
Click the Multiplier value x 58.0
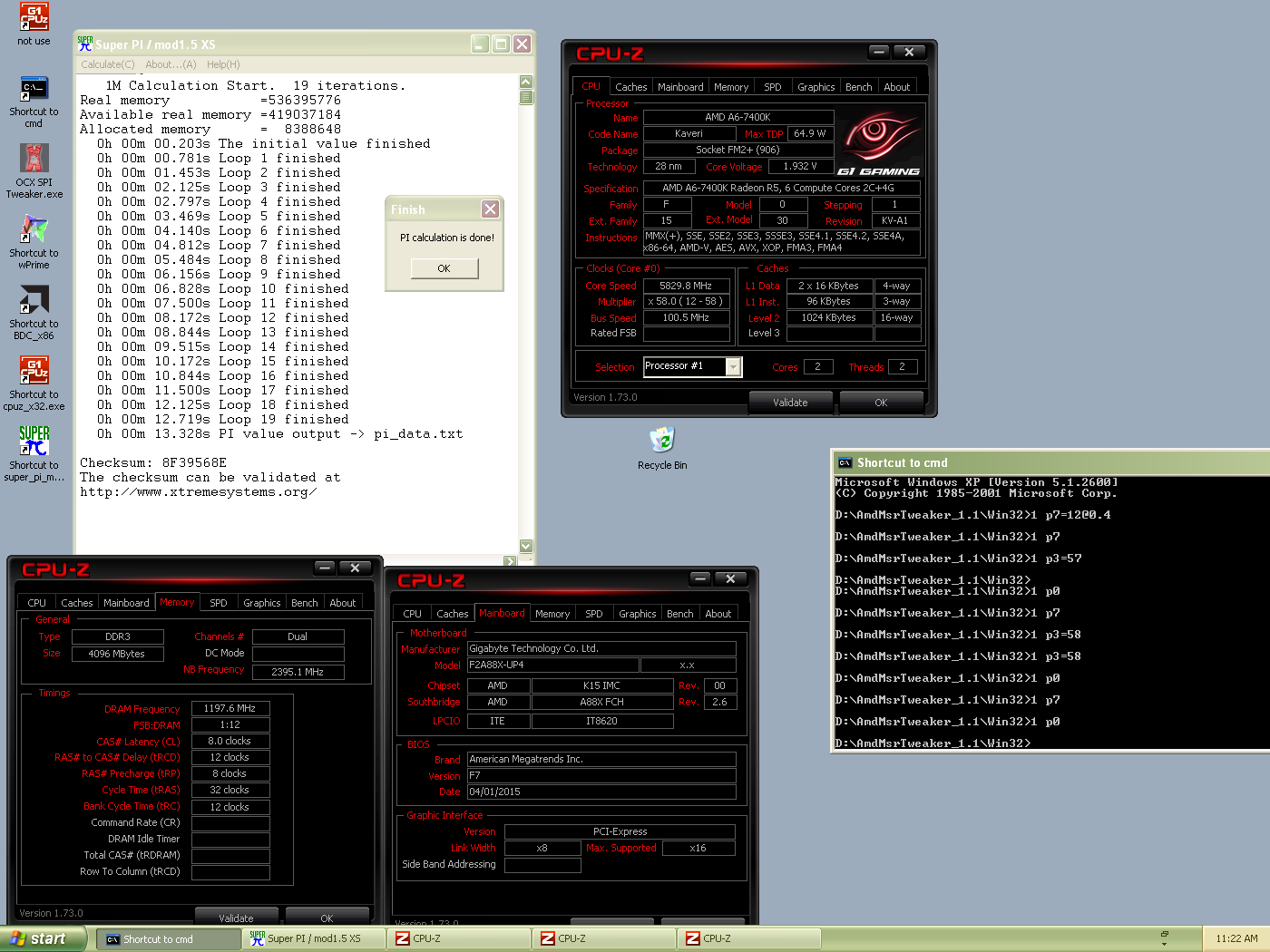click(x=687, y=302)
